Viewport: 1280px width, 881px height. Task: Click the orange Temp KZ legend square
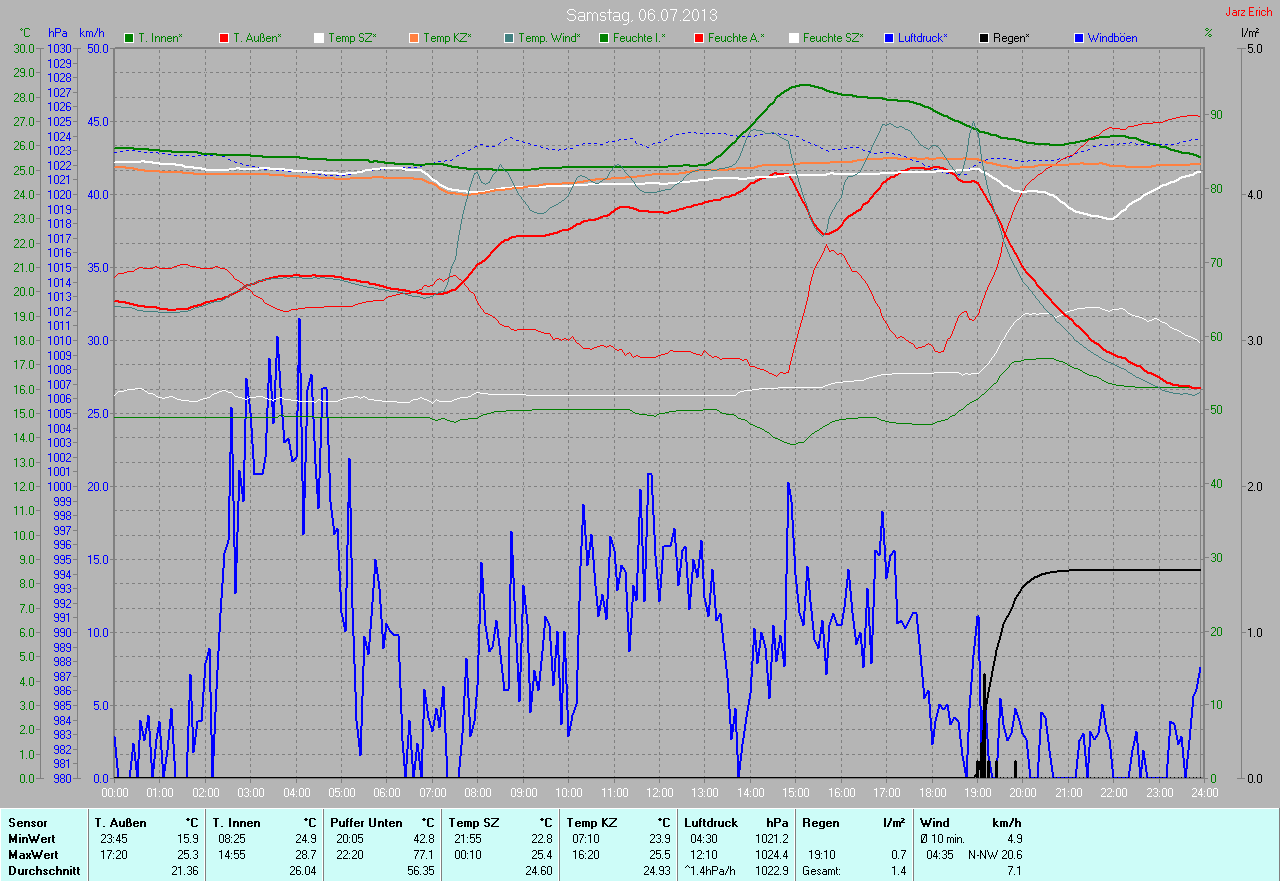pos(414,38)
